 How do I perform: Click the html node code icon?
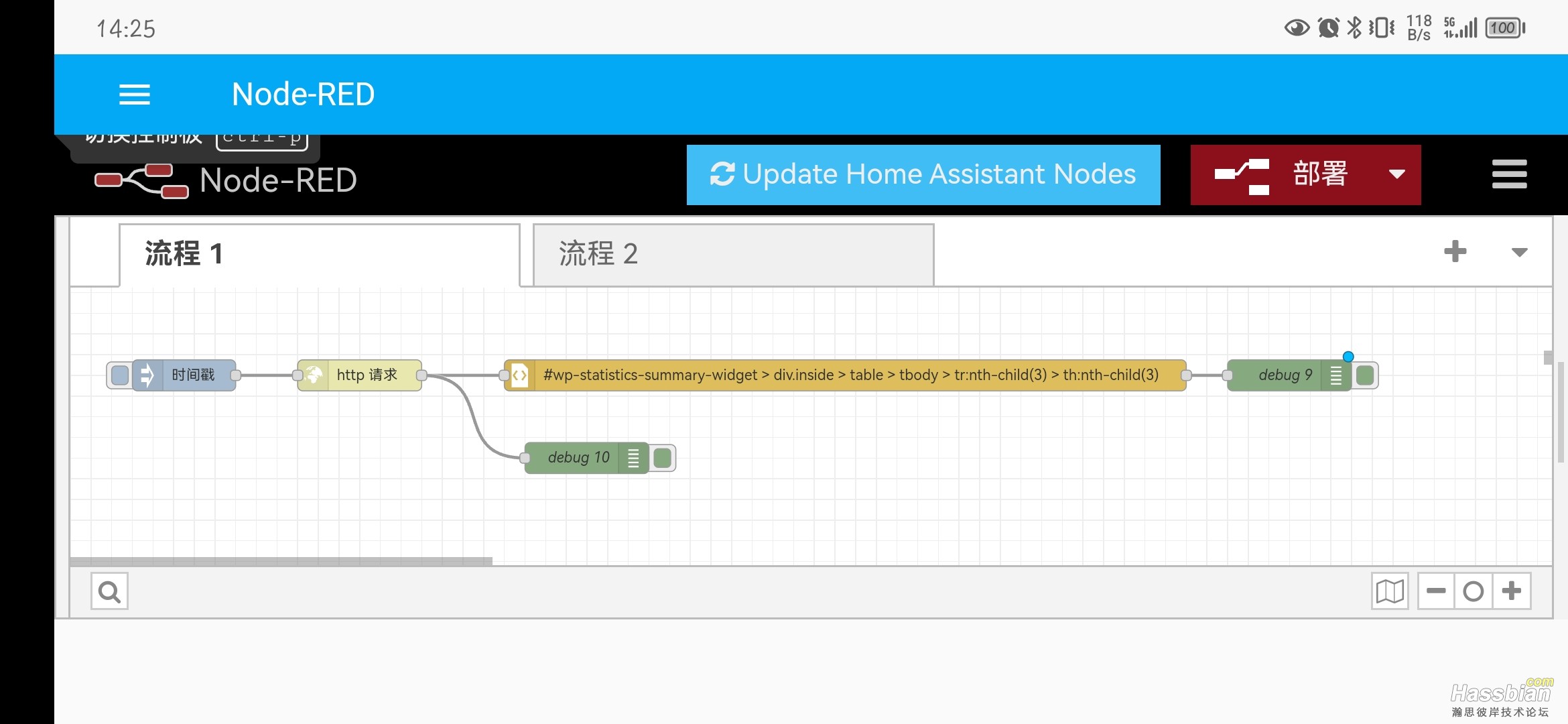[520, 375]
